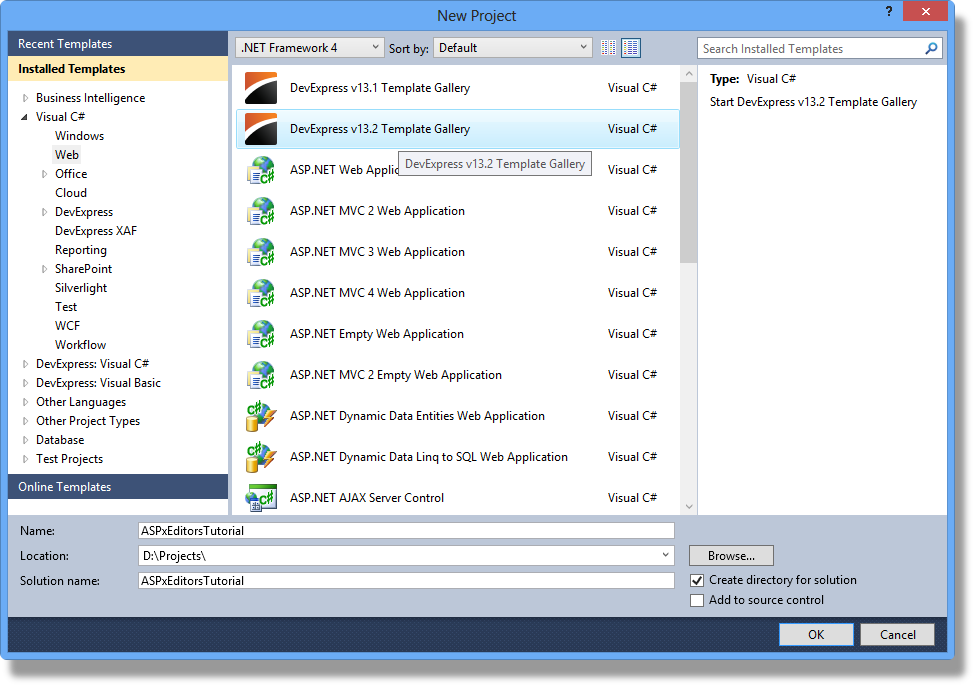975x687 pixels.
Task: Expand the Database node
Action: 25,440
